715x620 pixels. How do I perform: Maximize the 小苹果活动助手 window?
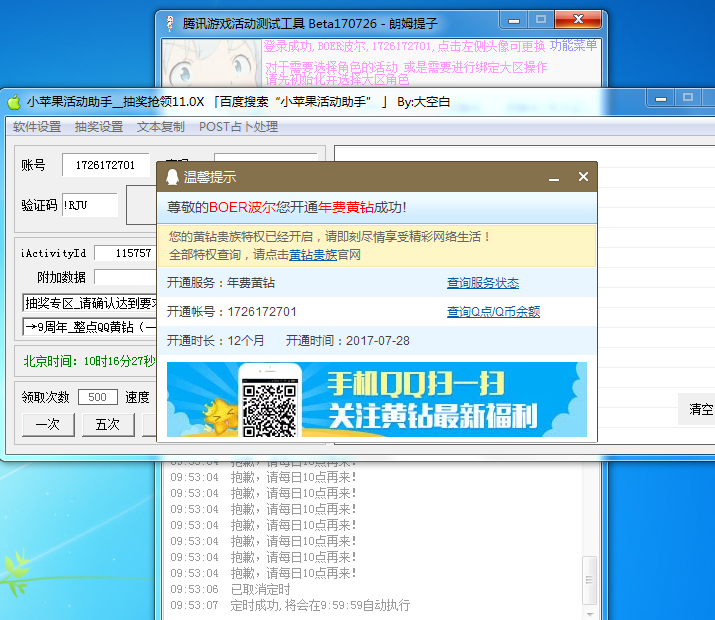[x=689, y=98]
